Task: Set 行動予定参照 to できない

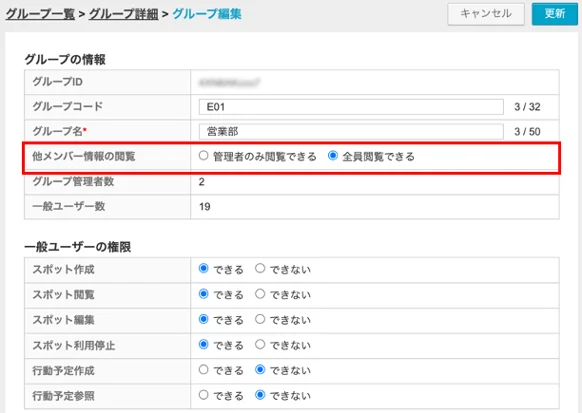Action: pos(260,394)
